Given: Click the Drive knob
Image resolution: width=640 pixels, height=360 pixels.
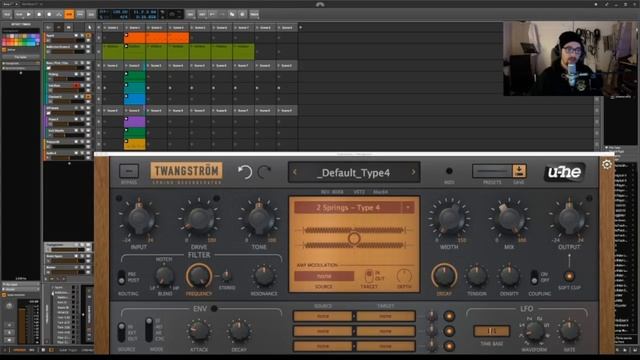Looking at the screenshot, I should pyautogui.click(x=199, y=220).
